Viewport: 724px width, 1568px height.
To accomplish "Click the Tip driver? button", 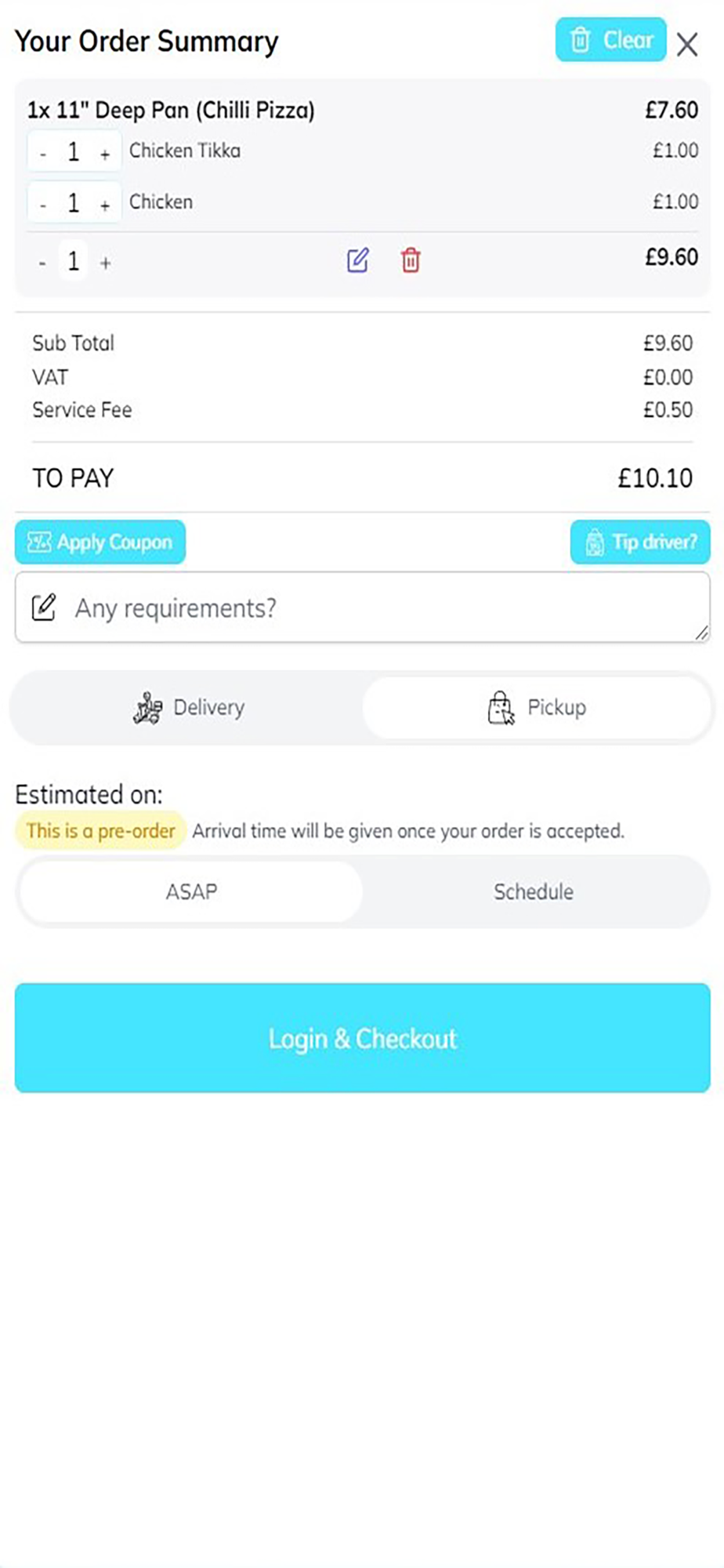I will tap(640, 542).
